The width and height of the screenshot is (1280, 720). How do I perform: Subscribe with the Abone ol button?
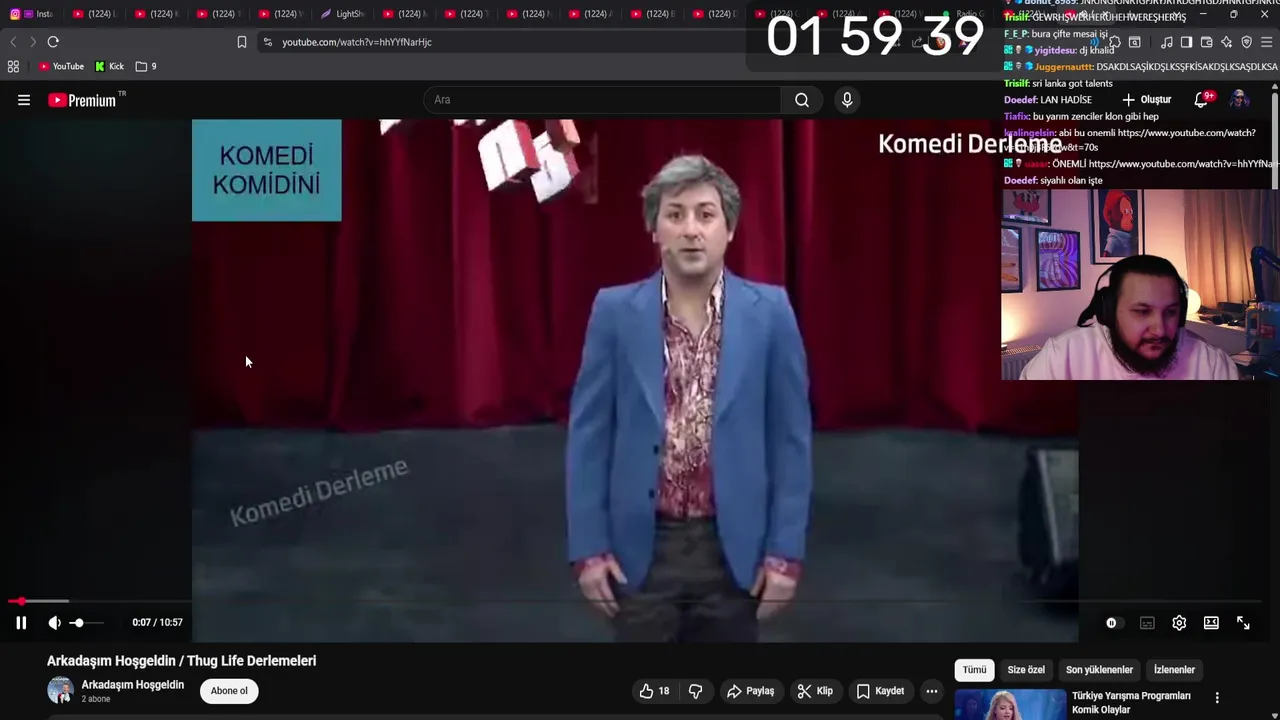click(229, 691)
